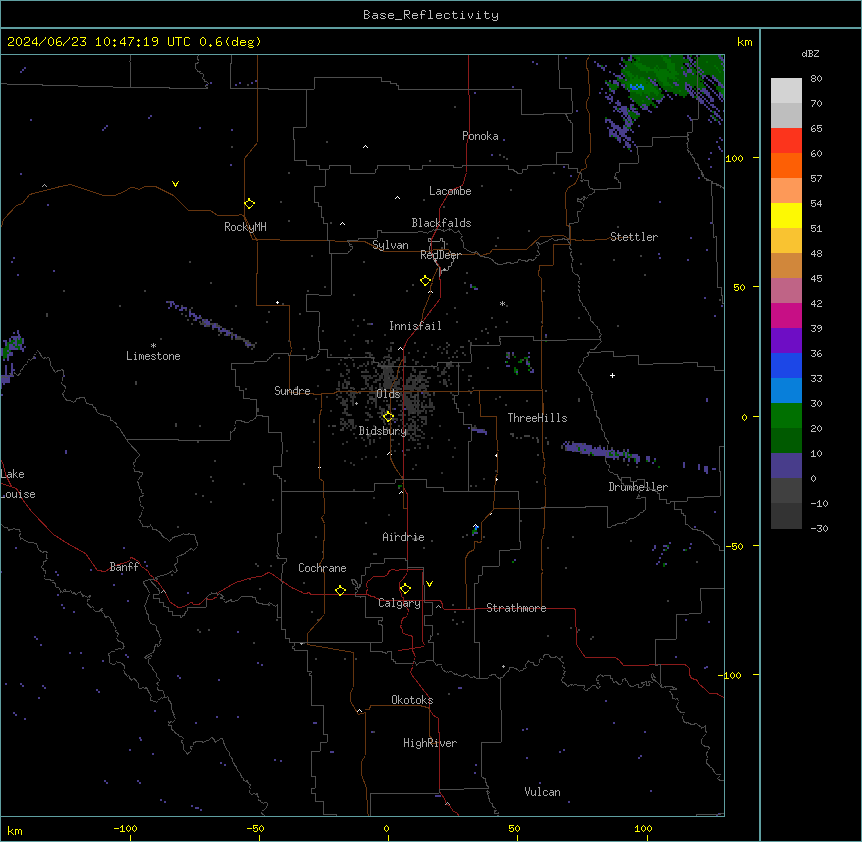Click the Okotoks label
Screen dimensions: 862x842
[412, 700]
